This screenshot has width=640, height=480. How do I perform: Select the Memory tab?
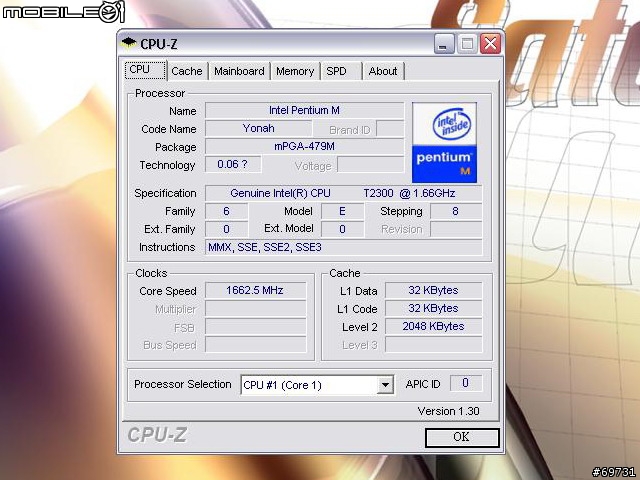(295, 71)
